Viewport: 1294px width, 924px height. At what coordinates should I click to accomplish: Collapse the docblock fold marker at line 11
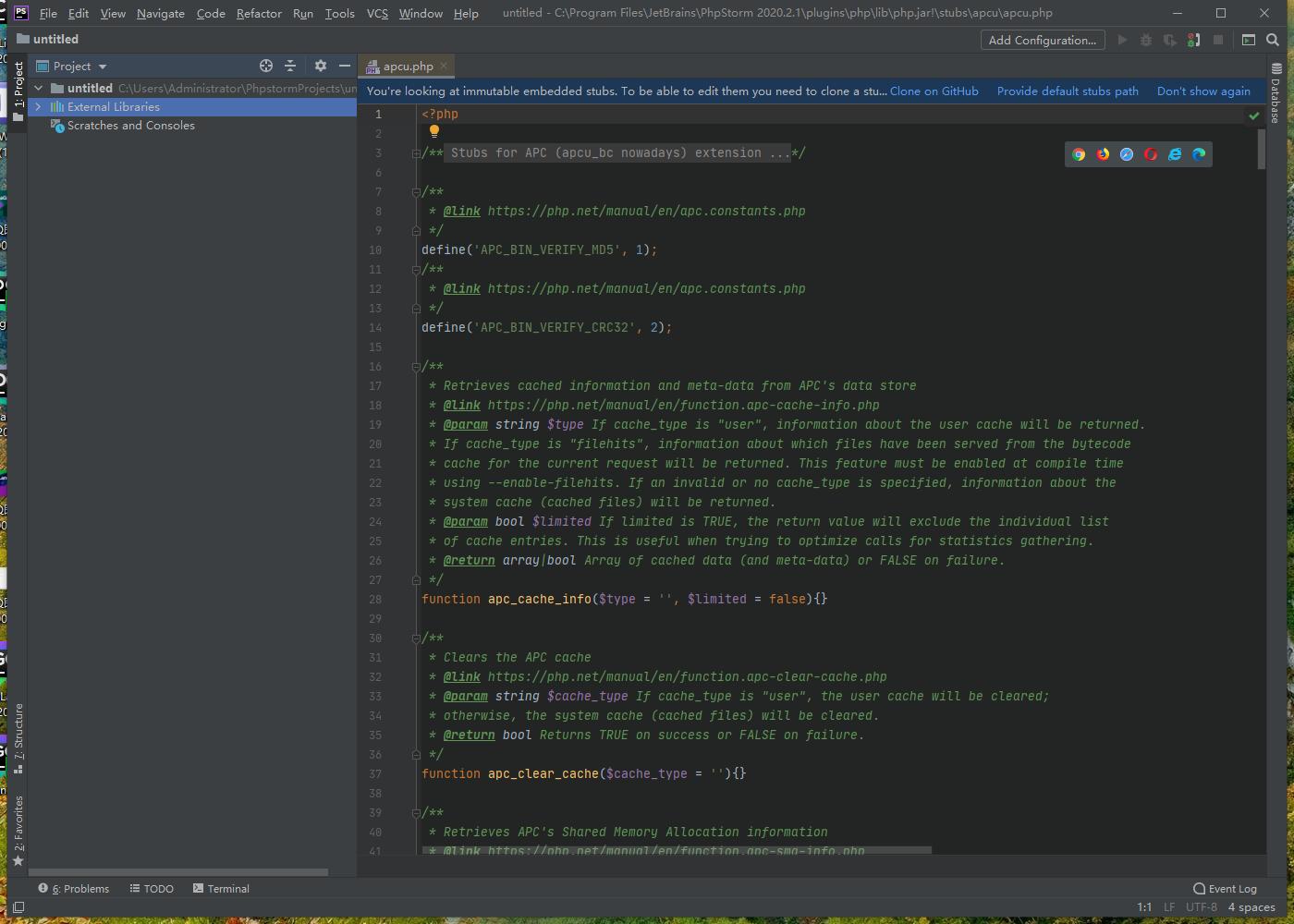[x=416, y=270]
